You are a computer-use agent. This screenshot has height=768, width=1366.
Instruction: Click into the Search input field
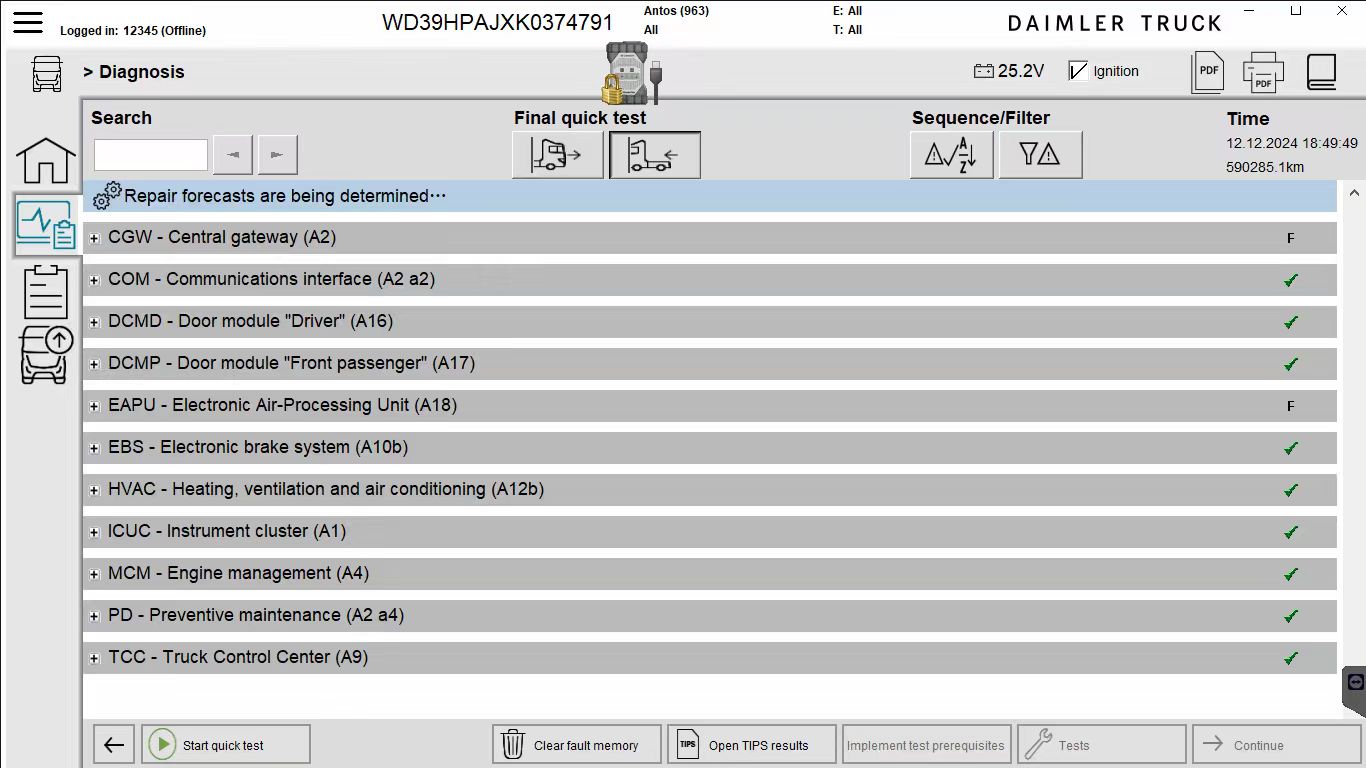coord(151,155)
